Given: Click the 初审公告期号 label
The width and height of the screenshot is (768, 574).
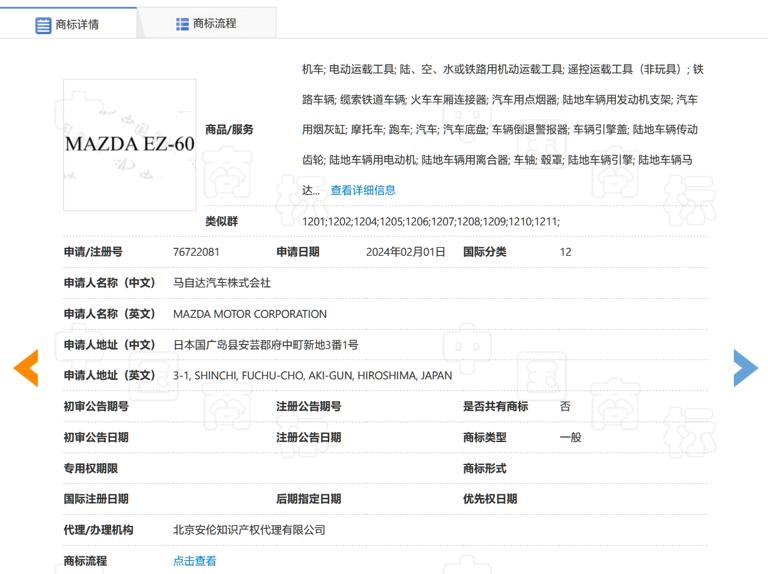Looking at the screenshot, I should tap(96, 407).
